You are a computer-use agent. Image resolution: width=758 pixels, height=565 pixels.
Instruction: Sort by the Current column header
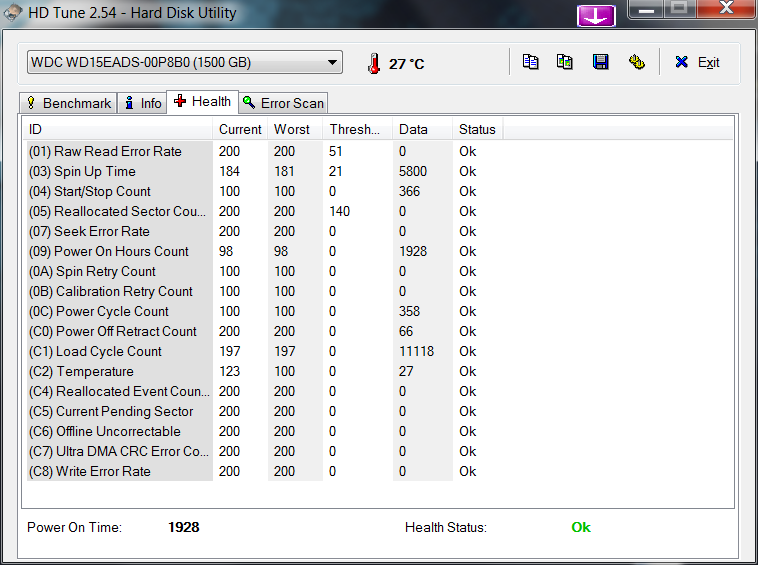(x=240, y=130)
